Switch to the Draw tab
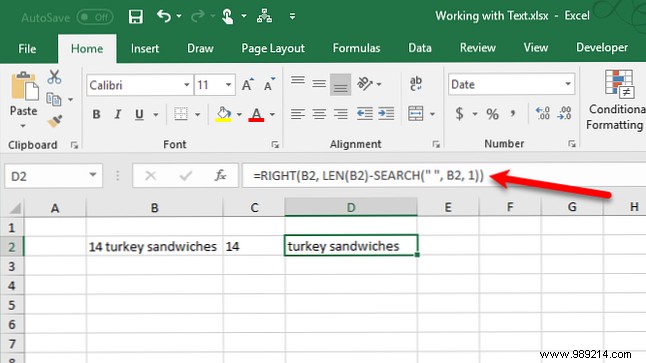 tap(200, 48)
